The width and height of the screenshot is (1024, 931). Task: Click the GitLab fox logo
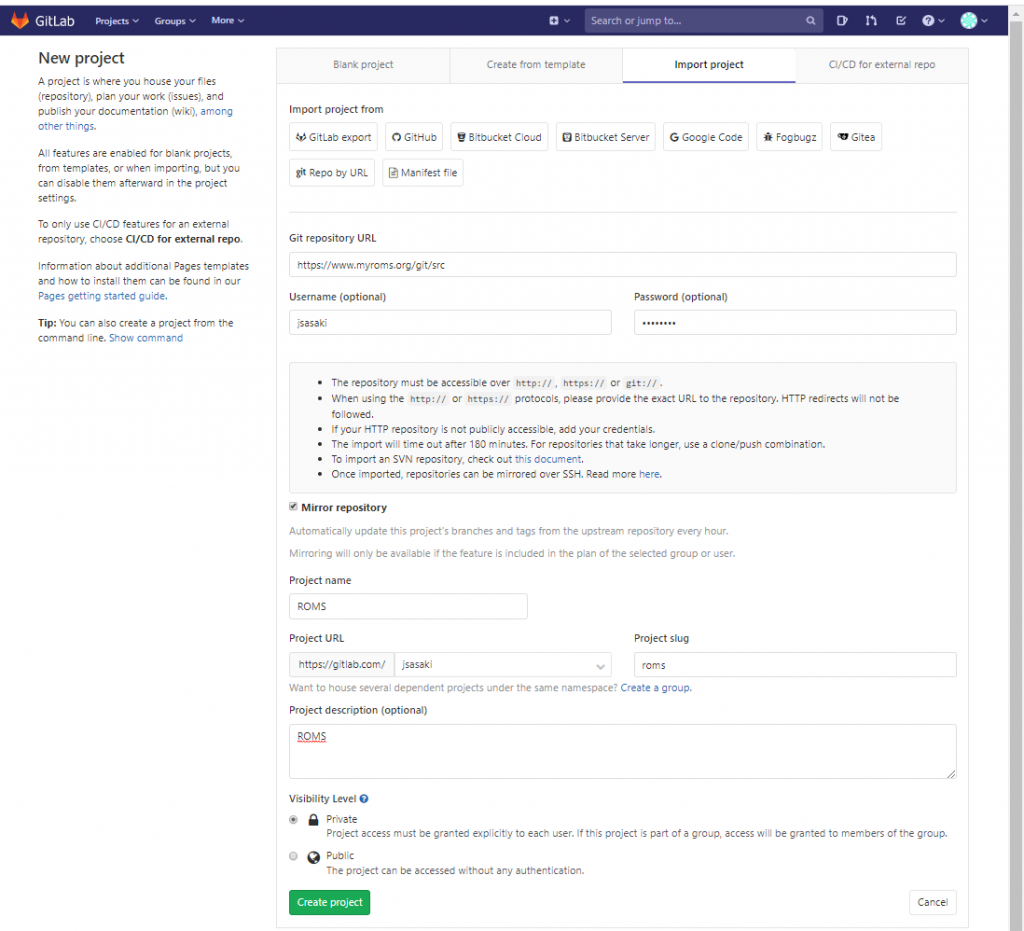pos(20,20)
